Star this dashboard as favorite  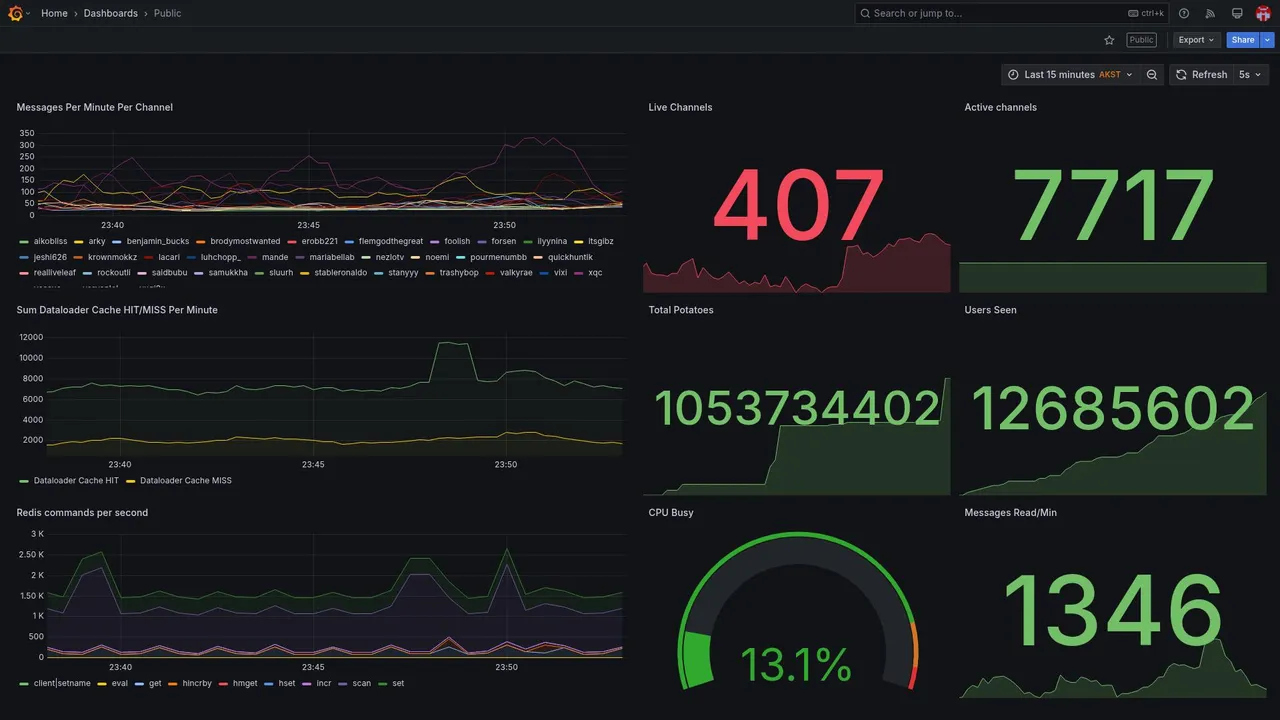(x=1109, y=40)
